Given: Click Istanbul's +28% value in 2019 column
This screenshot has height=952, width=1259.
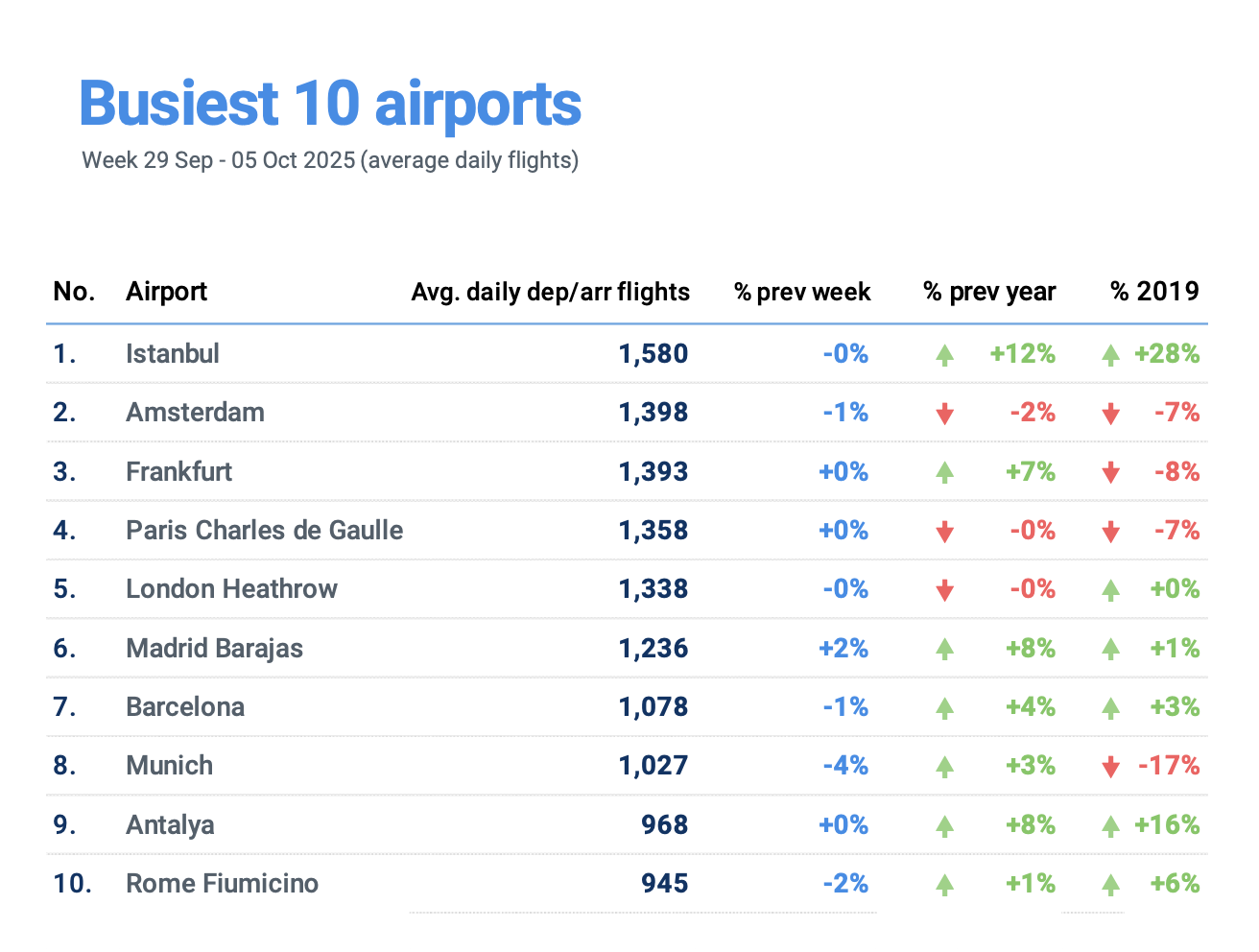Looking at the screenshot, I should (1166, 354).
